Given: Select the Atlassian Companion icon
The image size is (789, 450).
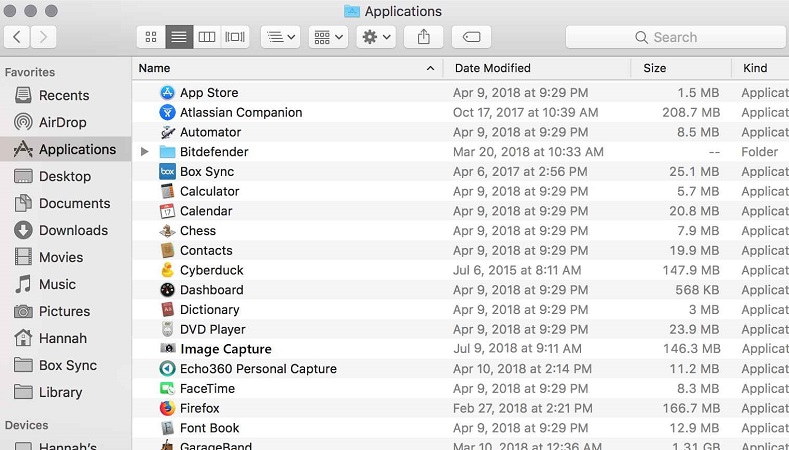Looking at the screenshot, I should [167, 112].
